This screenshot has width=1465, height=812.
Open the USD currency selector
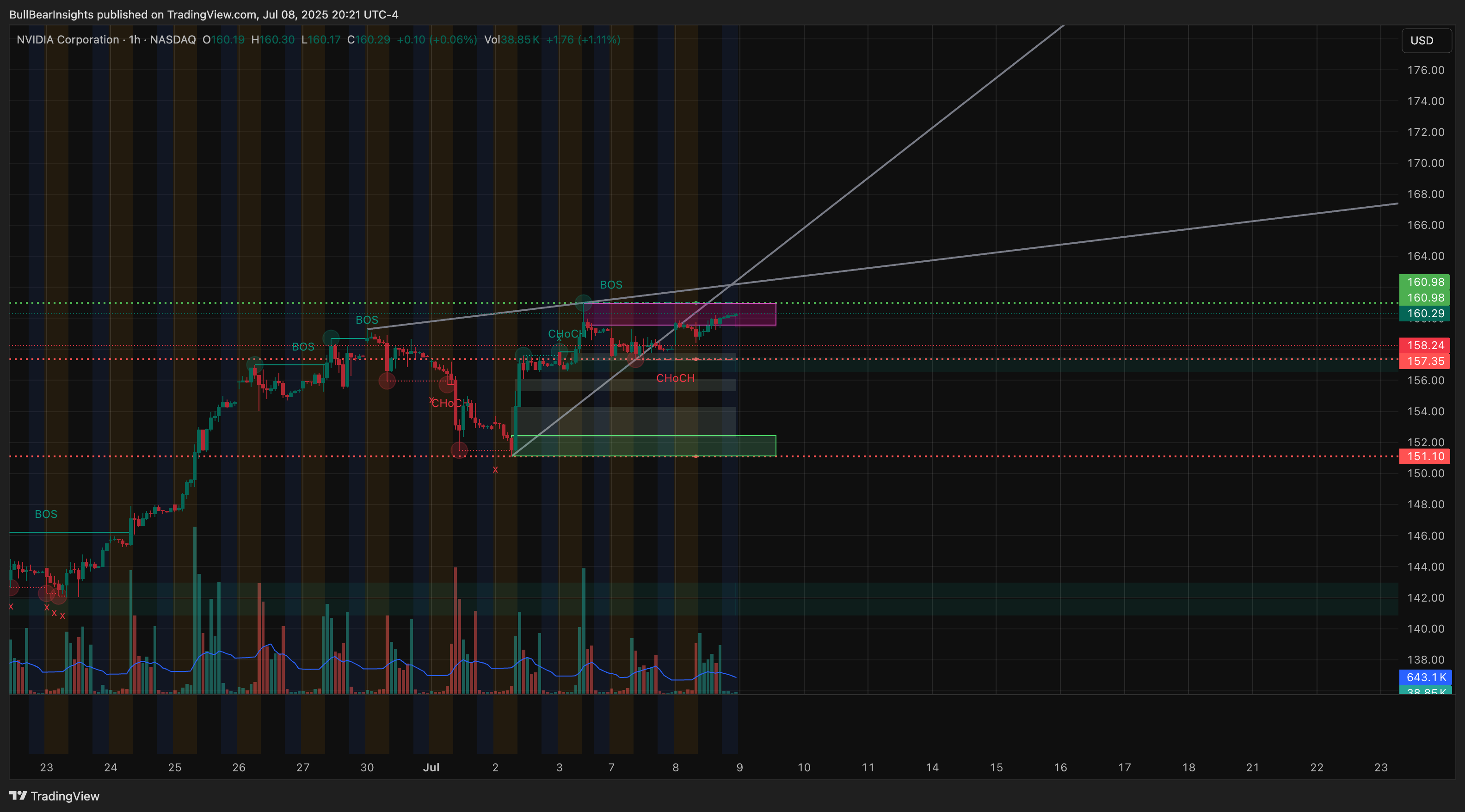click(x=1426, y=40)
